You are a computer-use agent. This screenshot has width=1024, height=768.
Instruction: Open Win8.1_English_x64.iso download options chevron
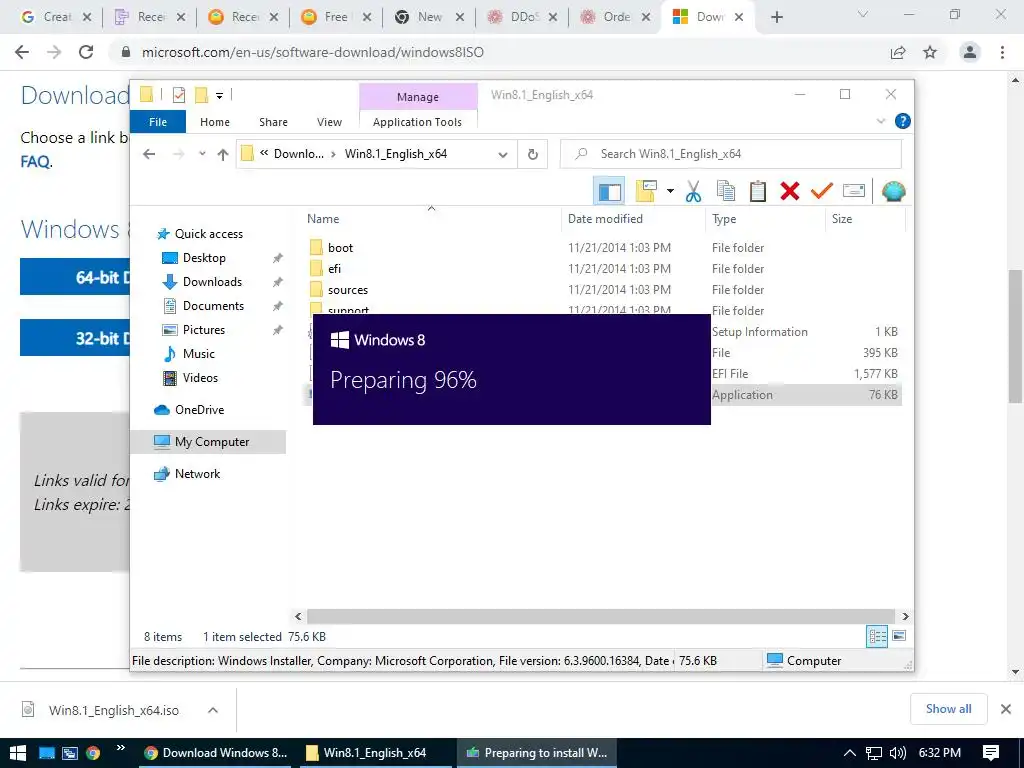(213, 710)
